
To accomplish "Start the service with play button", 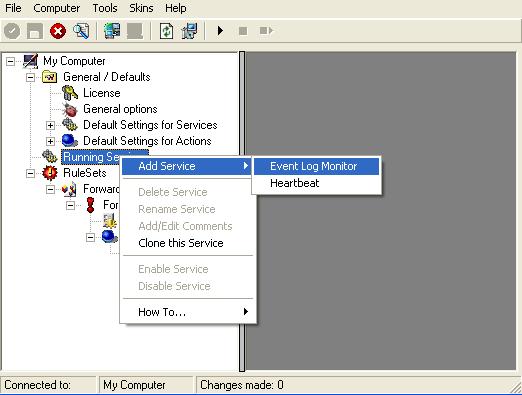I will (x=220, y=31).
